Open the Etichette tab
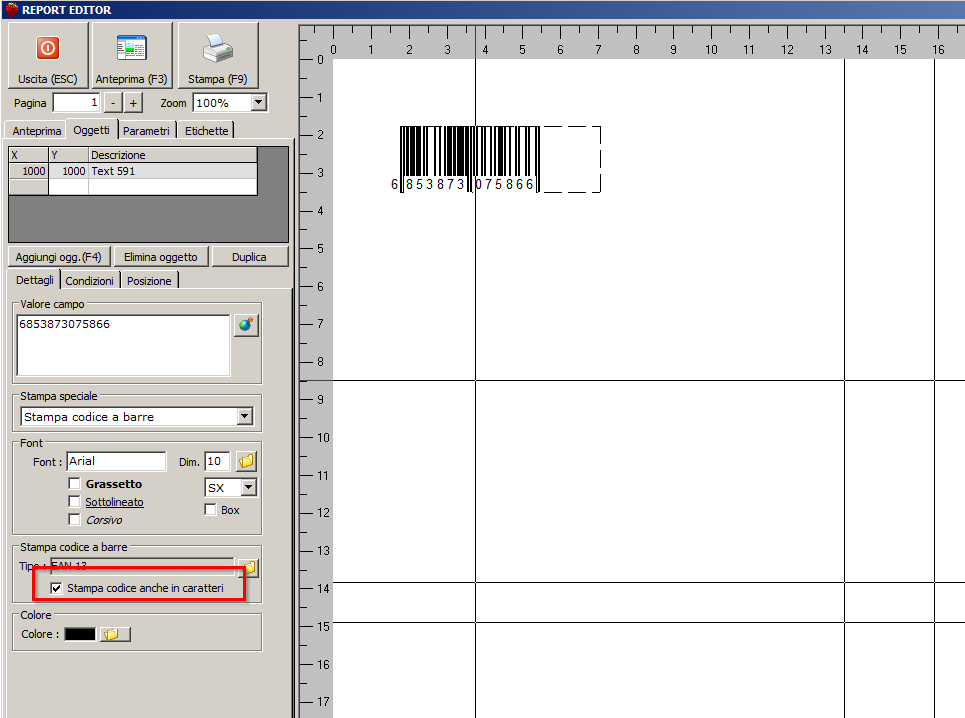This screenshot has height=718, width=965. (x=206, y=130)
